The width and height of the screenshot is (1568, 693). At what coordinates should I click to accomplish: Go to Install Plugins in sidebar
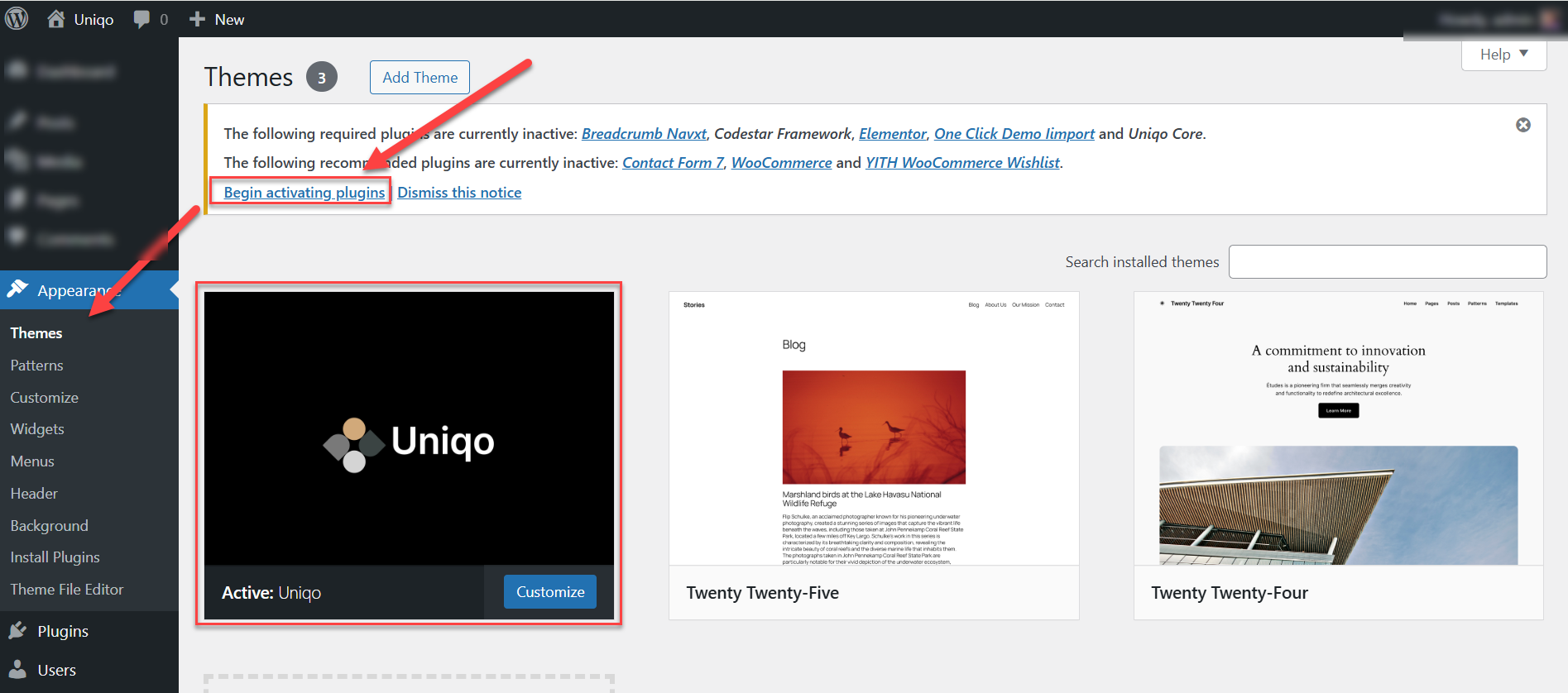point(55,557)
